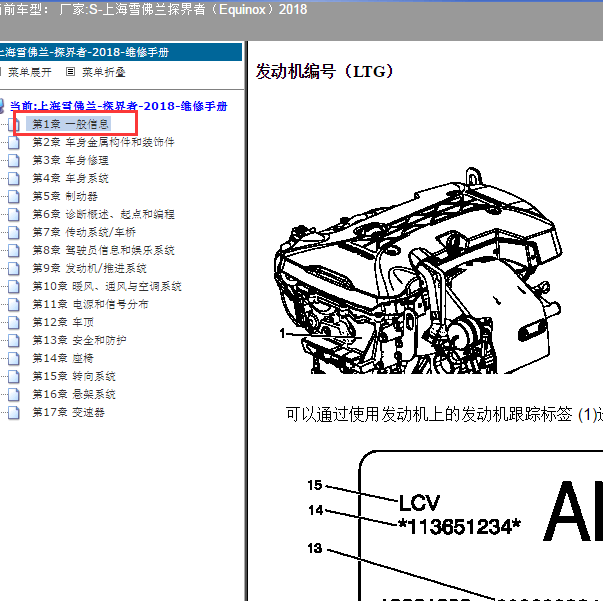Click the page icon beside 第12章 车顶

point(14,322)
